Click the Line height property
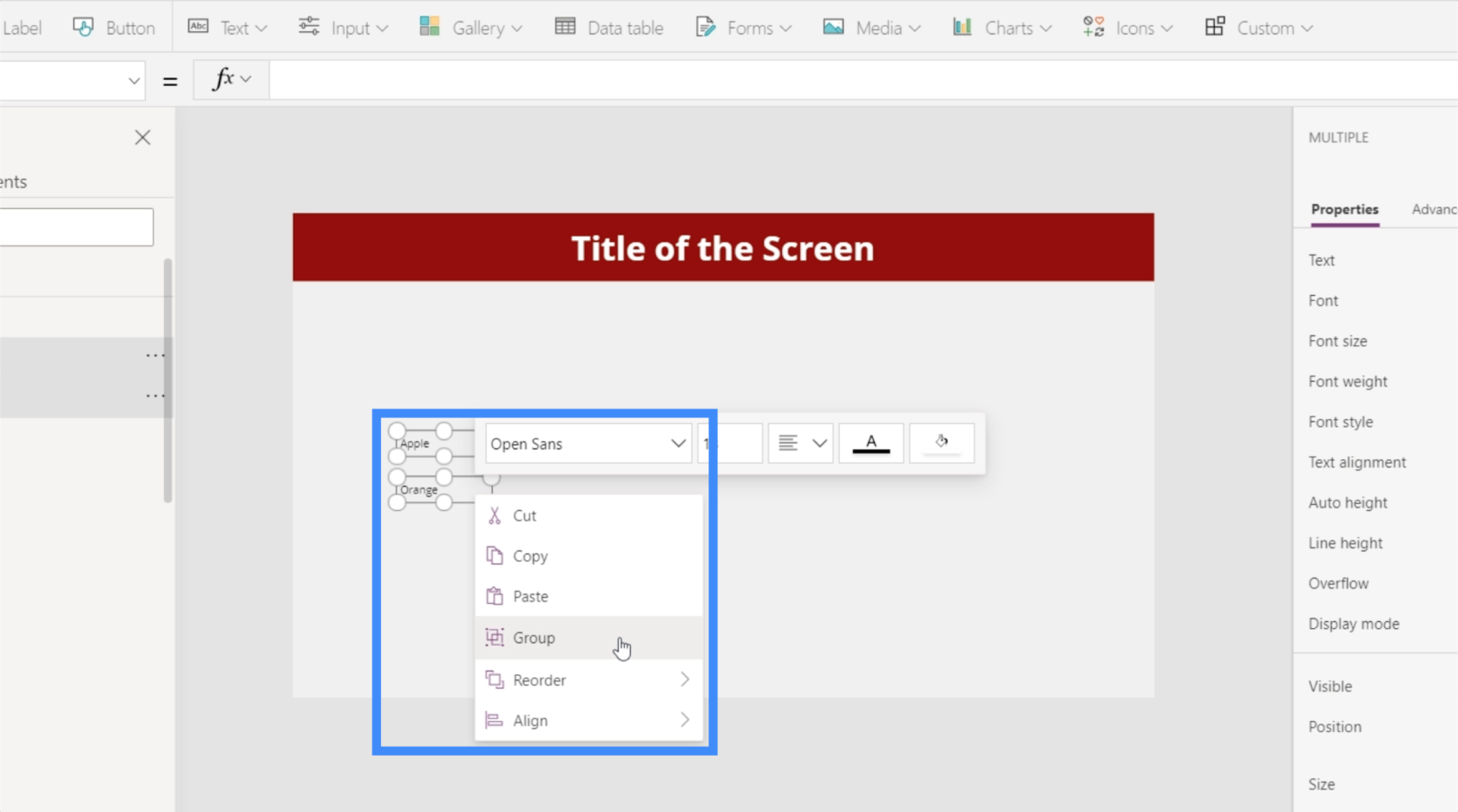 click(1345, 543)
